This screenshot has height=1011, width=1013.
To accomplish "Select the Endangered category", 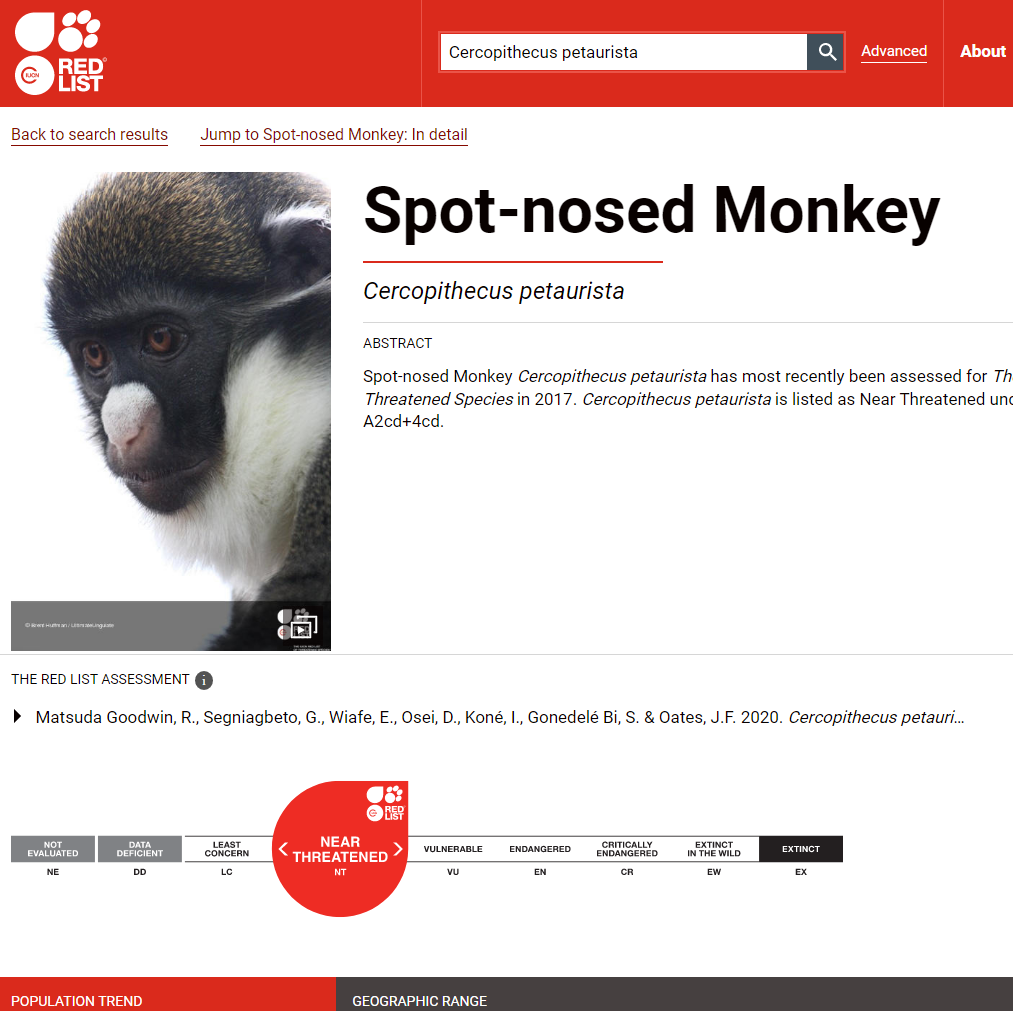I will point(540,849).
